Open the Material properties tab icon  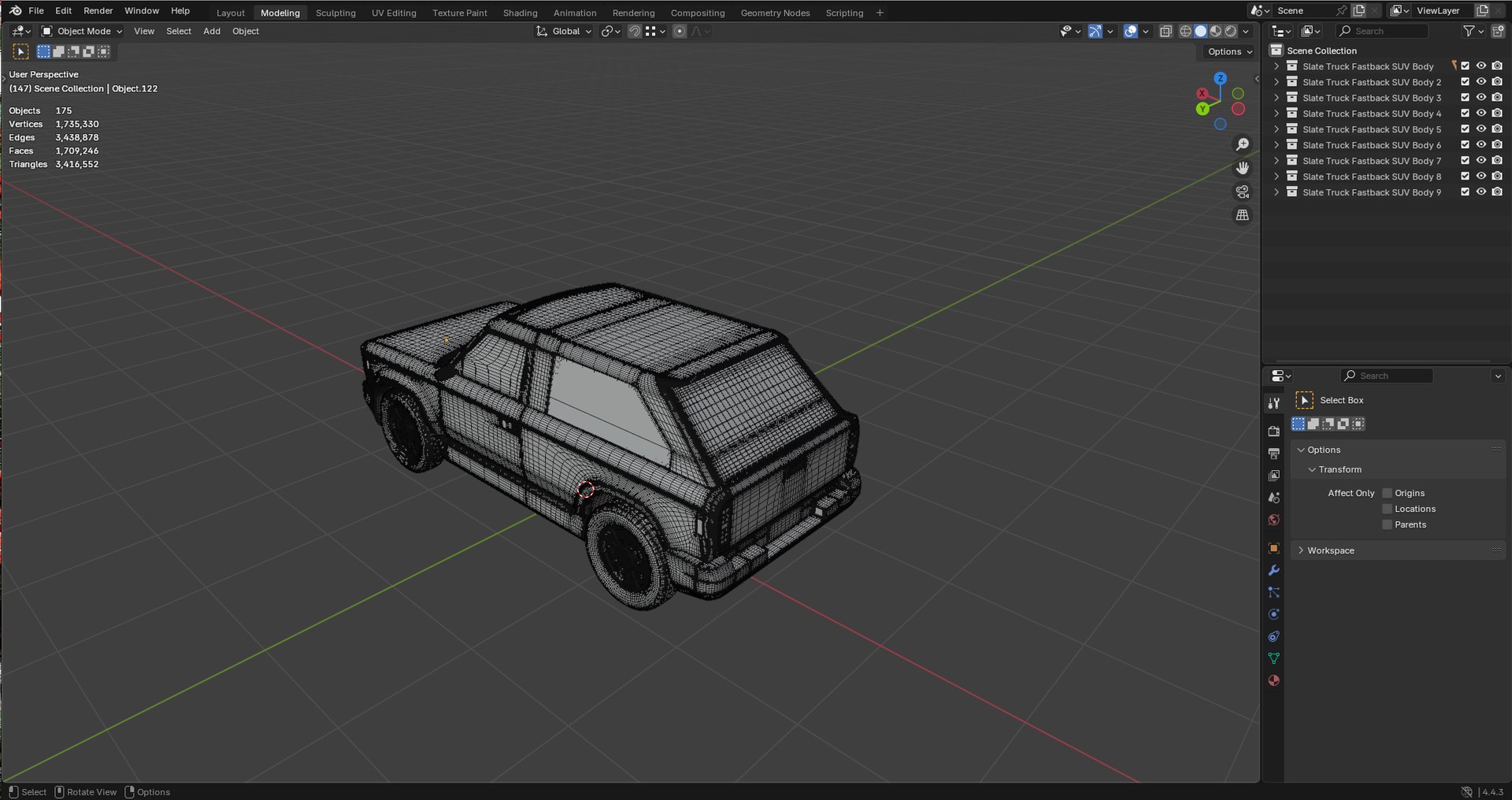coord(1273,680)
